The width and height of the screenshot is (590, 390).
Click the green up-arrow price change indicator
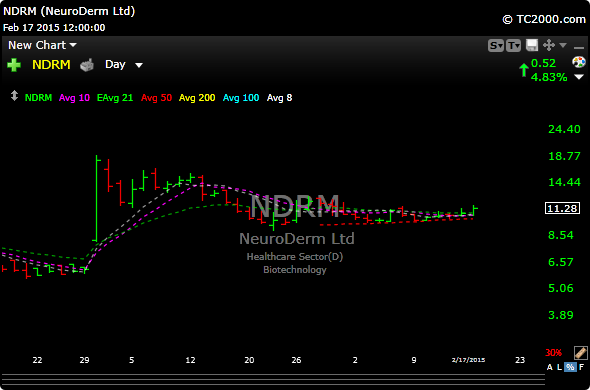[x=523, y=70]
